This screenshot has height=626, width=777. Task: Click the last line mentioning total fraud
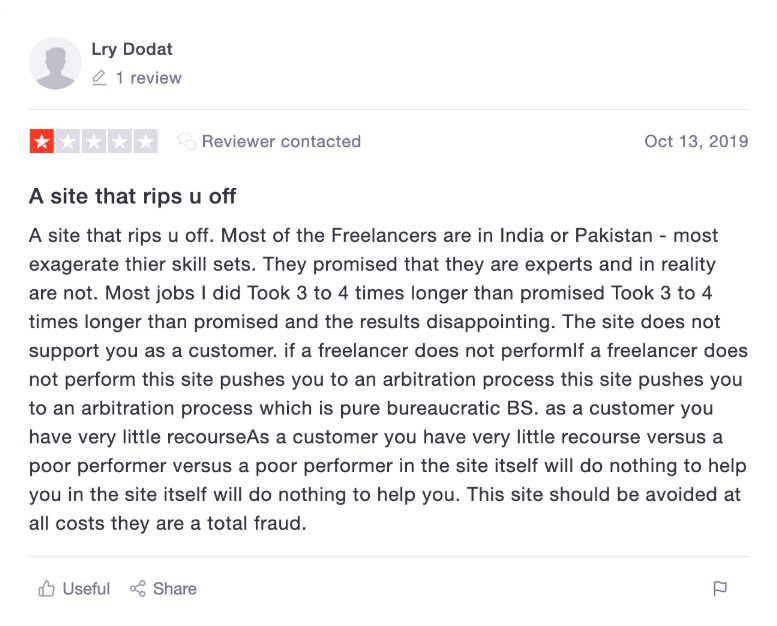(167, 523)
